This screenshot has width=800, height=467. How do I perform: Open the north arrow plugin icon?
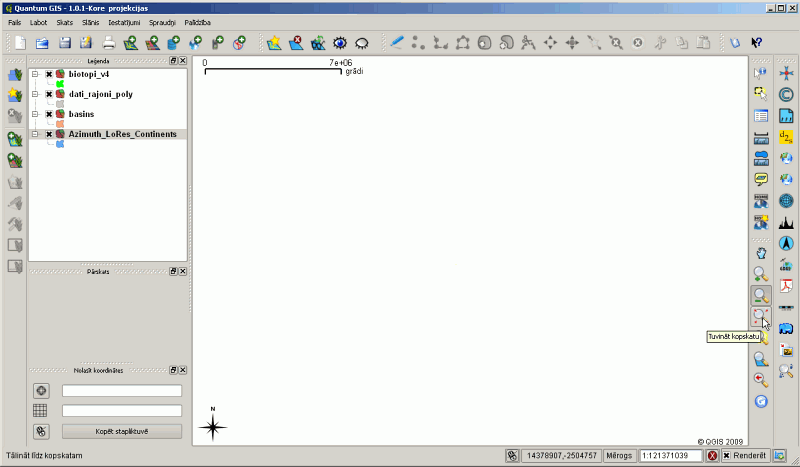[x=786, y=243]
